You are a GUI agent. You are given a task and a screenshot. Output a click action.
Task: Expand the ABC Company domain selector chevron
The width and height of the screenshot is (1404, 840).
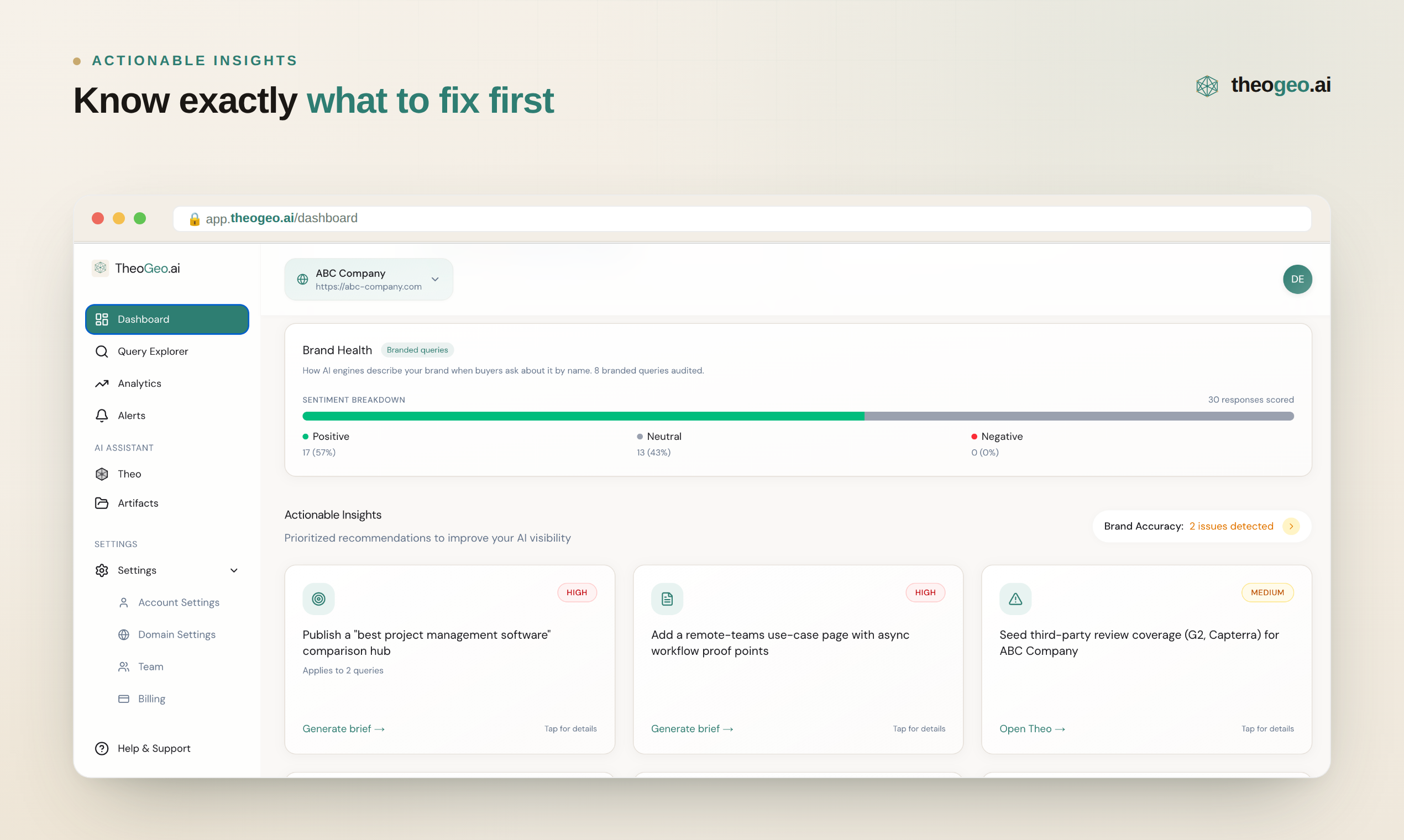click(x=435, y=279)
